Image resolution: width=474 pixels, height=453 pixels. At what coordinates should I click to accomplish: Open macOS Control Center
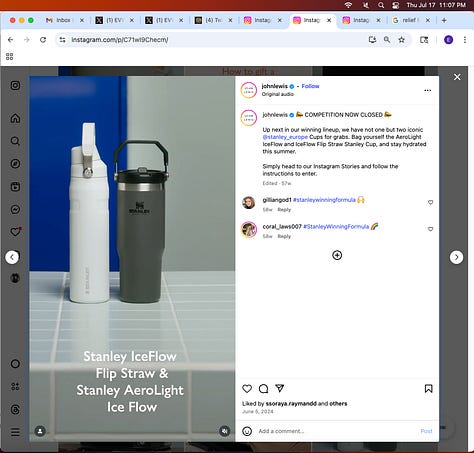pyautogui.click(x=396, y=5)
